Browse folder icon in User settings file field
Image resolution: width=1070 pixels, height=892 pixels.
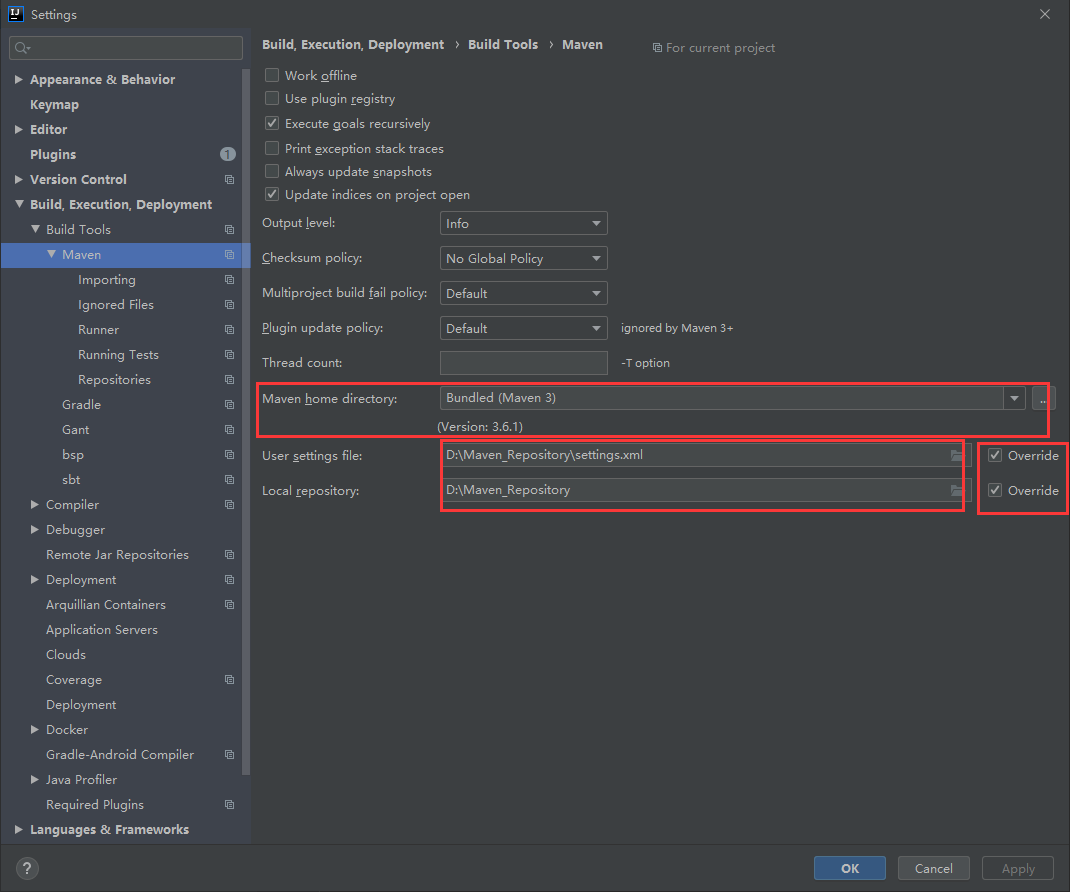pyautogui.click(x=957, y=455)
